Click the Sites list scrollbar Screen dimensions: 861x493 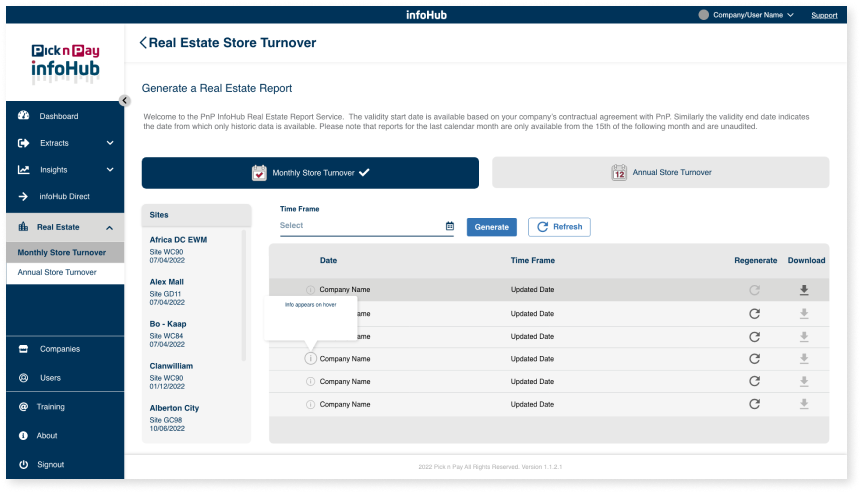pos(244,295)
